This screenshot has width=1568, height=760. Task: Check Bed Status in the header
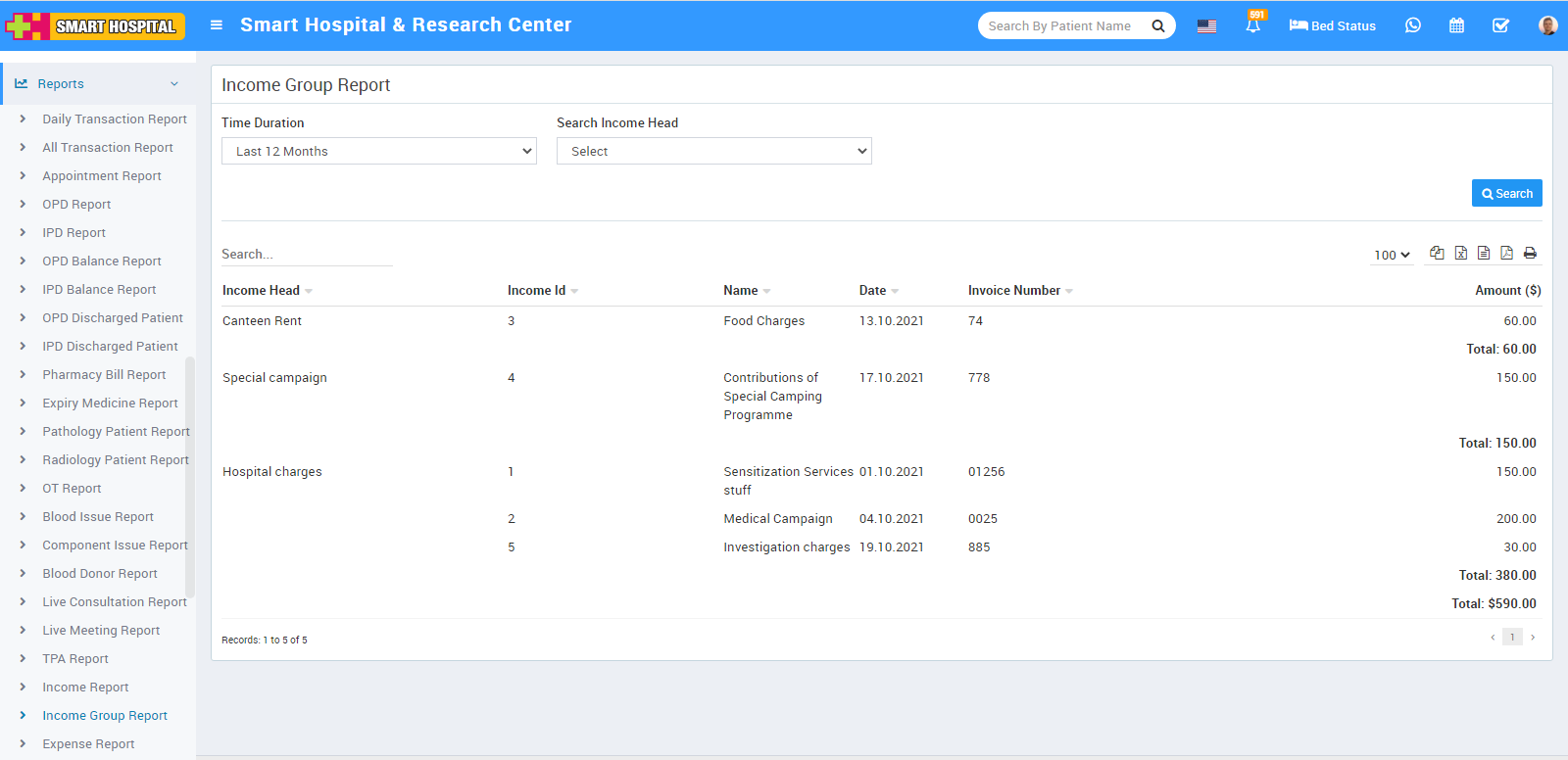pyautogui.click(x=1332, y=25)
